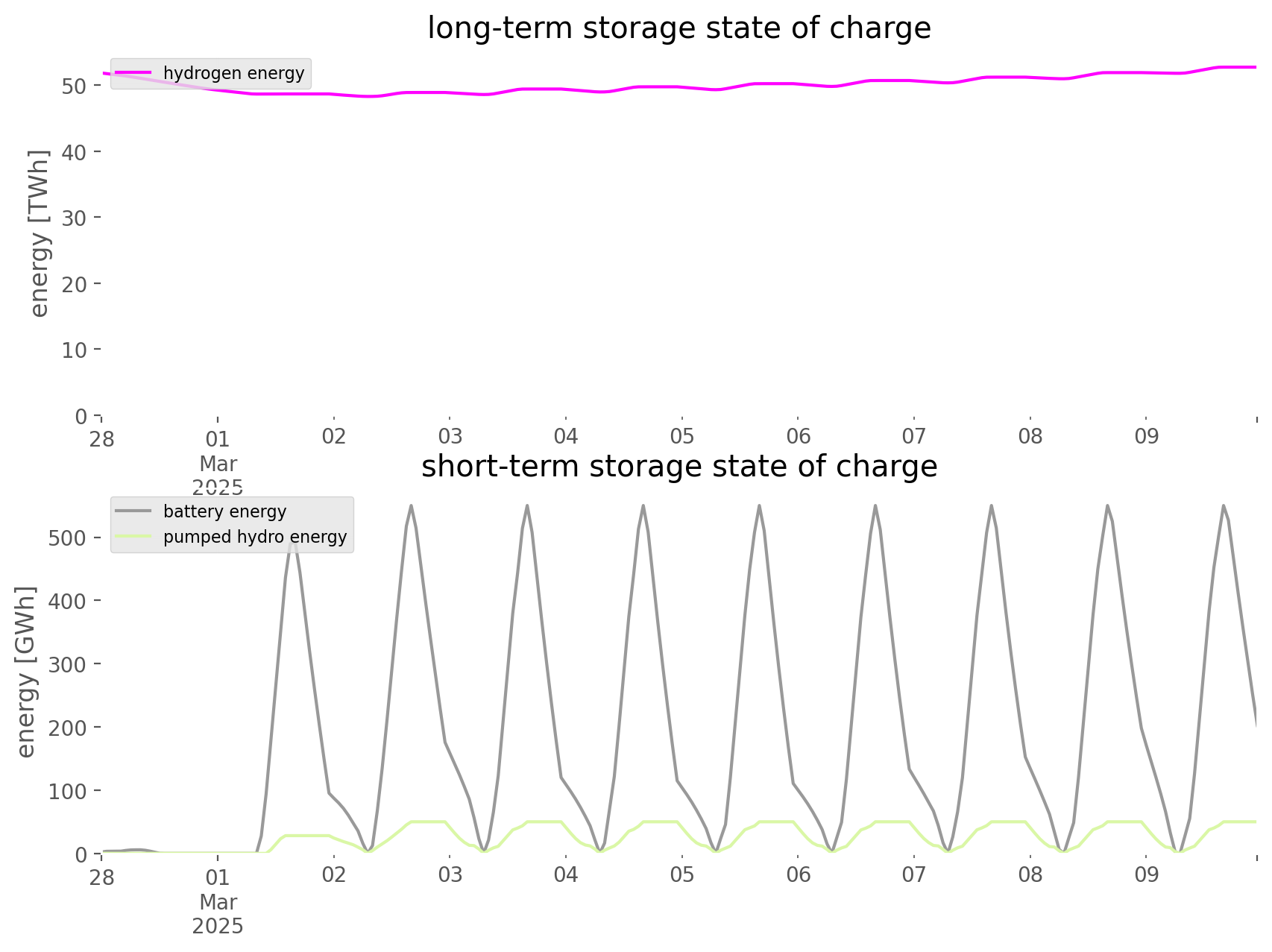Click the pumped hydro plateau near date 03
The image size is (1272, 952).
(428, 822)
